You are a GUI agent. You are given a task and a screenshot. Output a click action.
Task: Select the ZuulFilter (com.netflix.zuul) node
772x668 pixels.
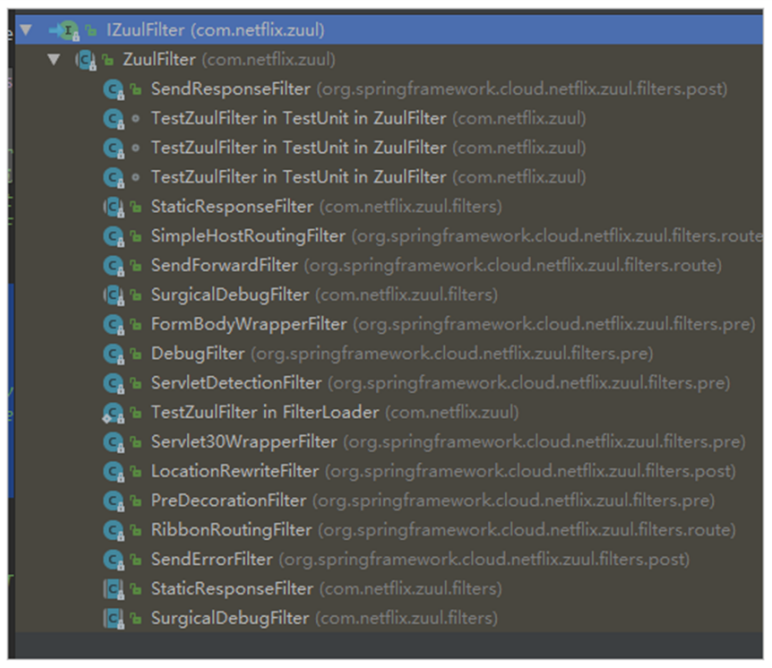coord(229,60)
